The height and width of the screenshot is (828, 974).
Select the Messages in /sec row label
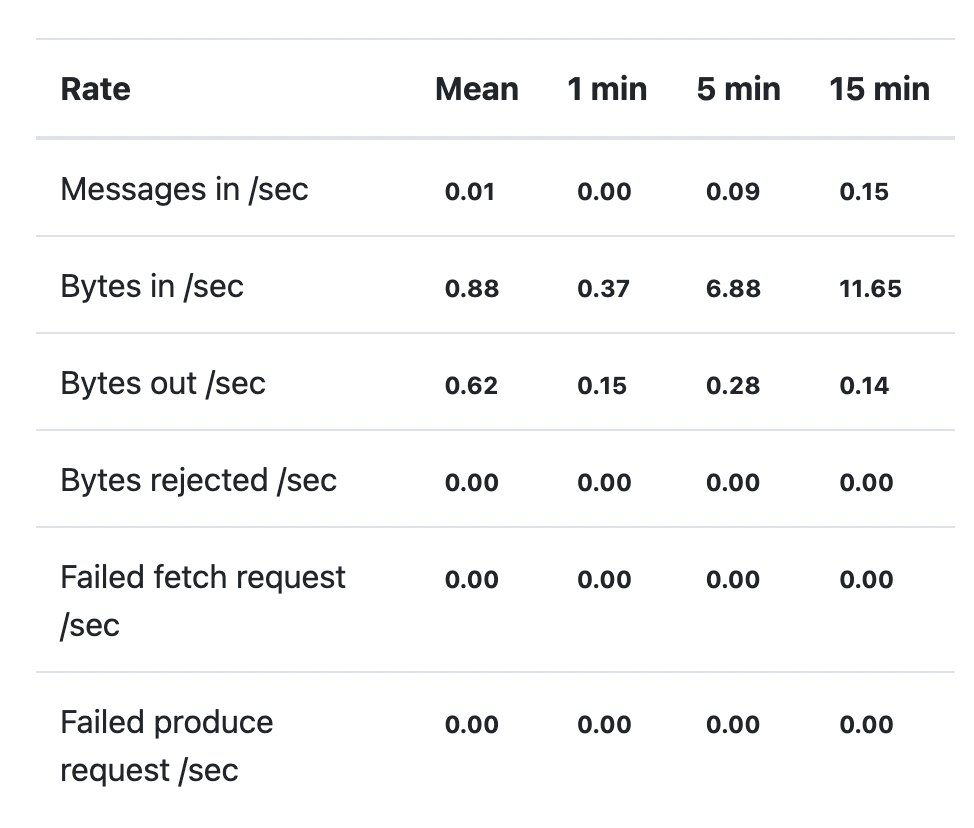[184, 189]
